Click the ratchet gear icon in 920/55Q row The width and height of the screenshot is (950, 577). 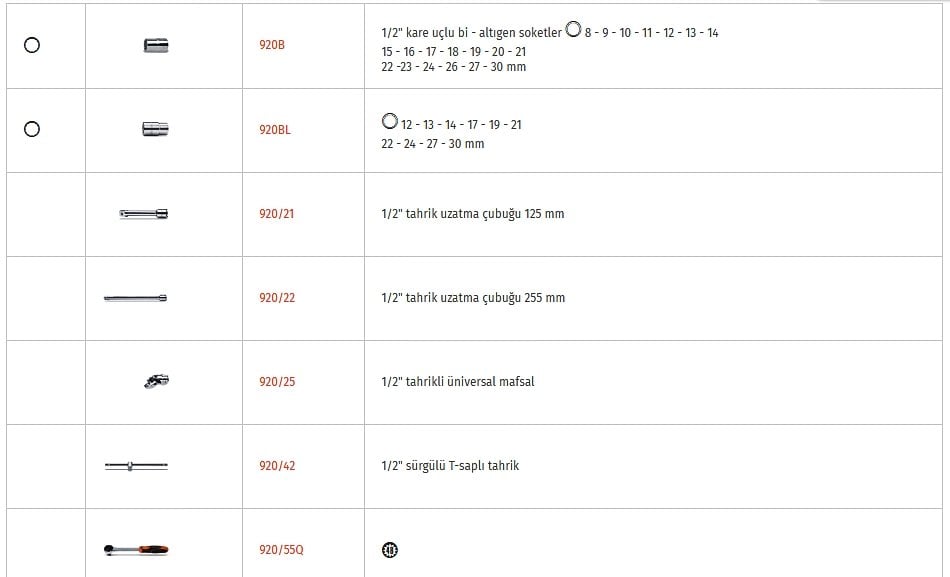point(390,550)
